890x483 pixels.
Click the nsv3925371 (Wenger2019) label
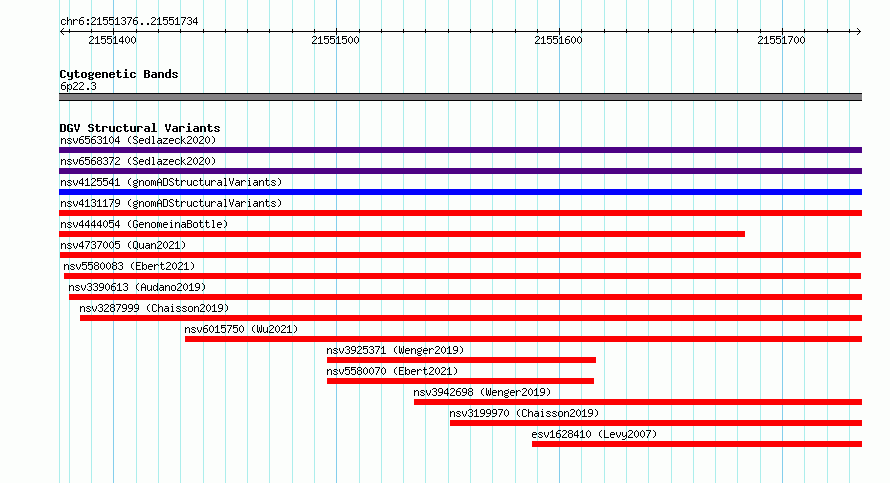(395, 350)
